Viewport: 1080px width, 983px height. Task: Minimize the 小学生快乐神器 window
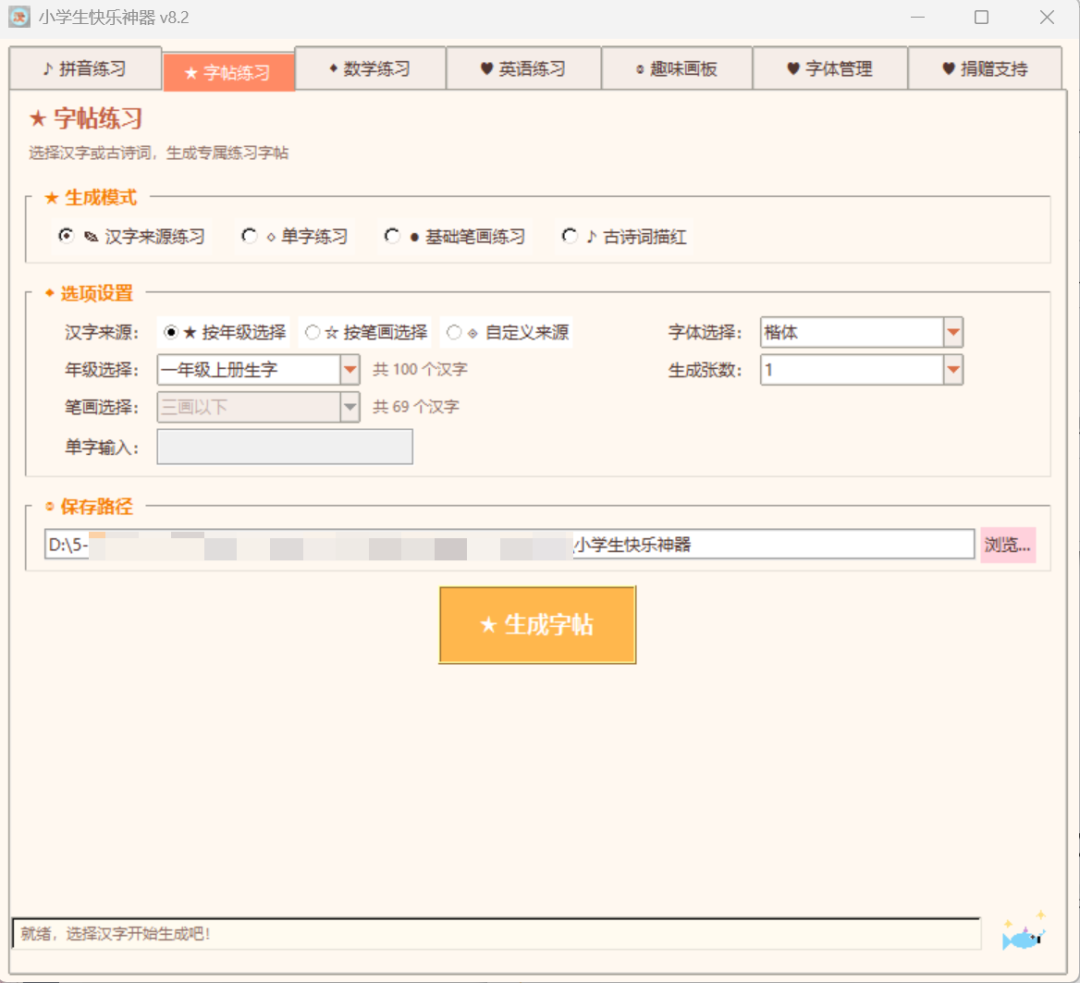tap(917, 17)
